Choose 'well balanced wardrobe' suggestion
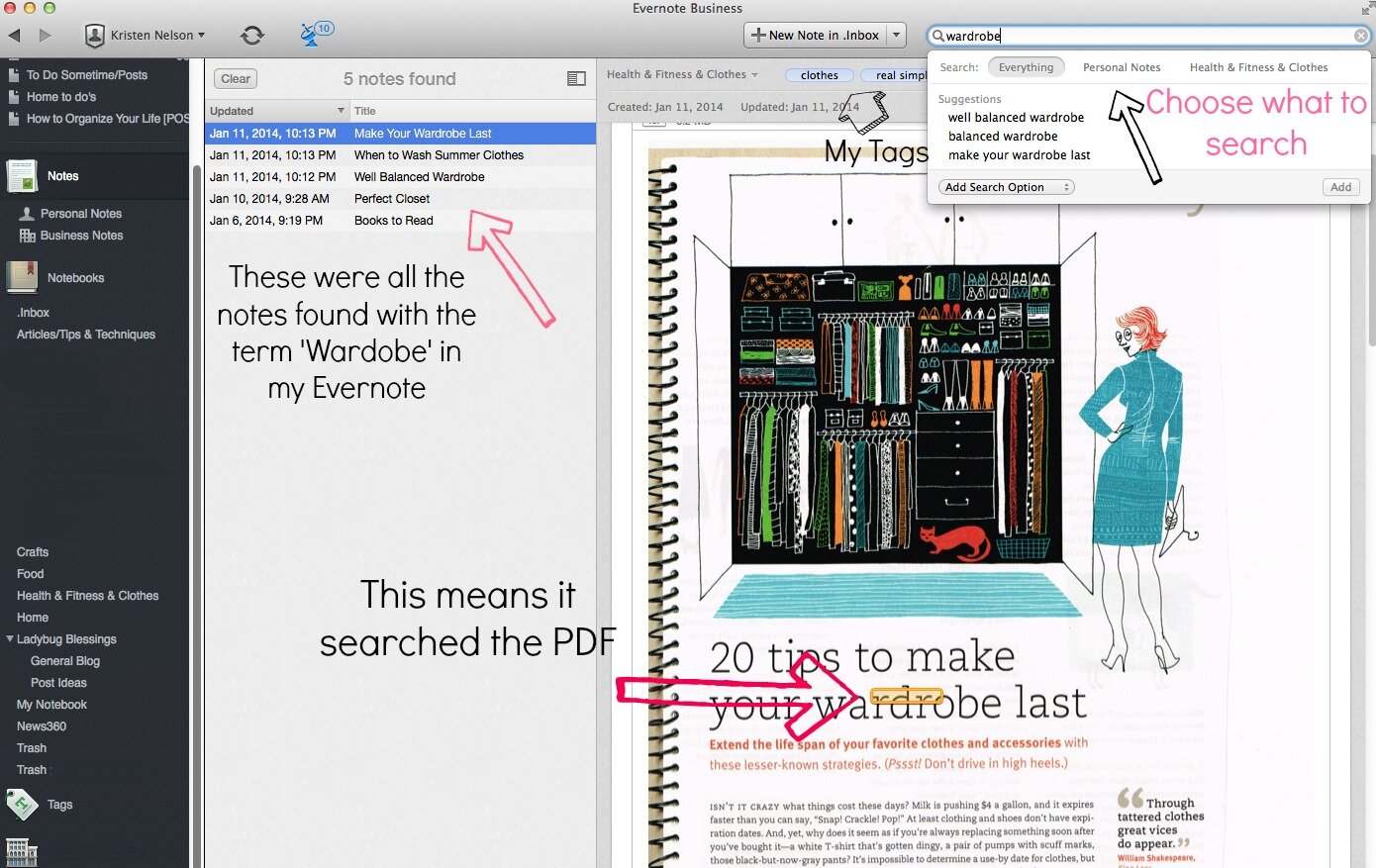The image size is (1376, 868). pyautogui.click(x=1016, y=118)
